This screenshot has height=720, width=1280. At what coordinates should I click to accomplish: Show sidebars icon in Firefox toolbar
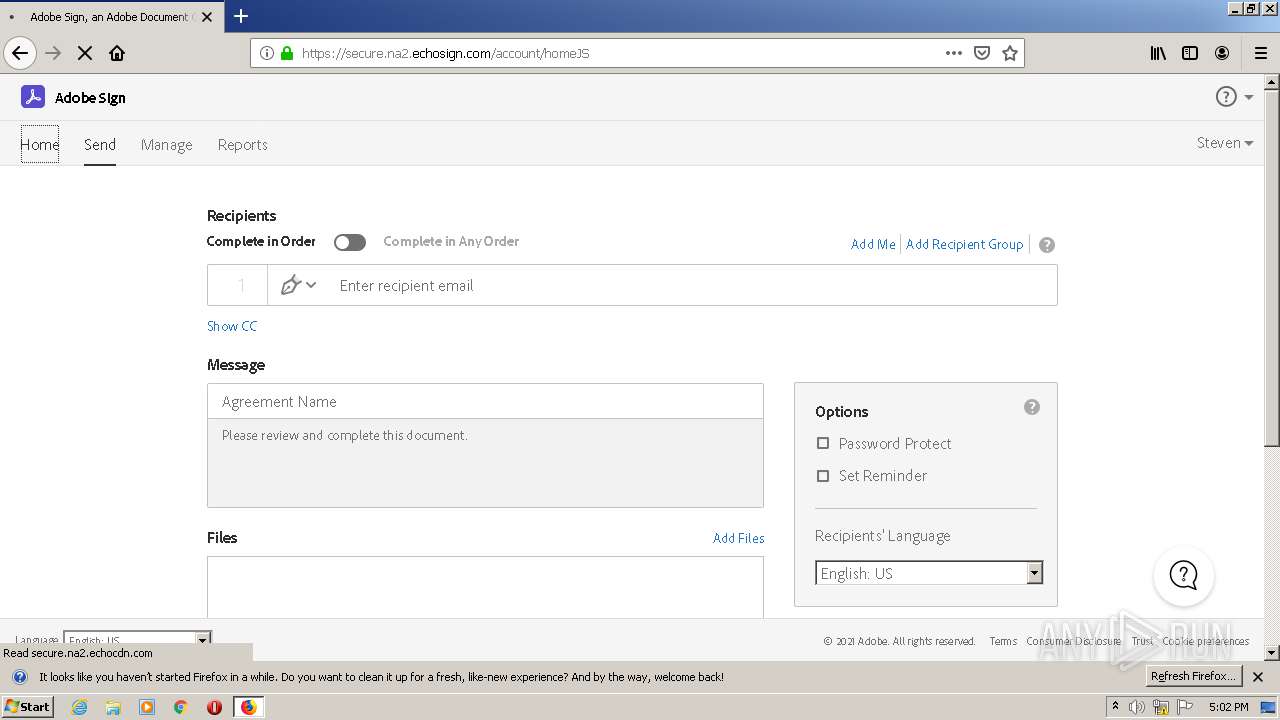1190,53
